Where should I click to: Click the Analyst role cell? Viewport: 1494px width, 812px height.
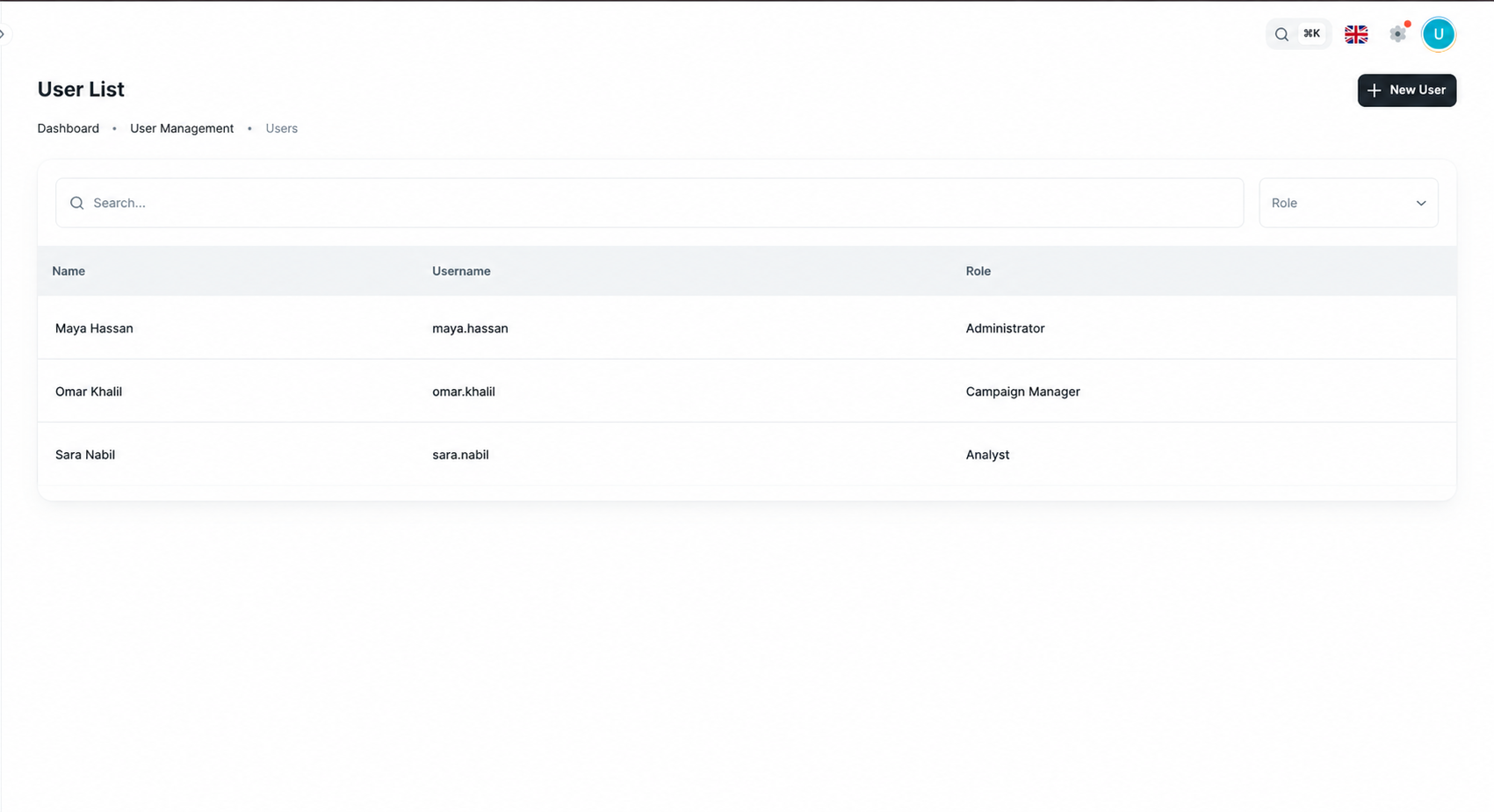tap(987, 455)
